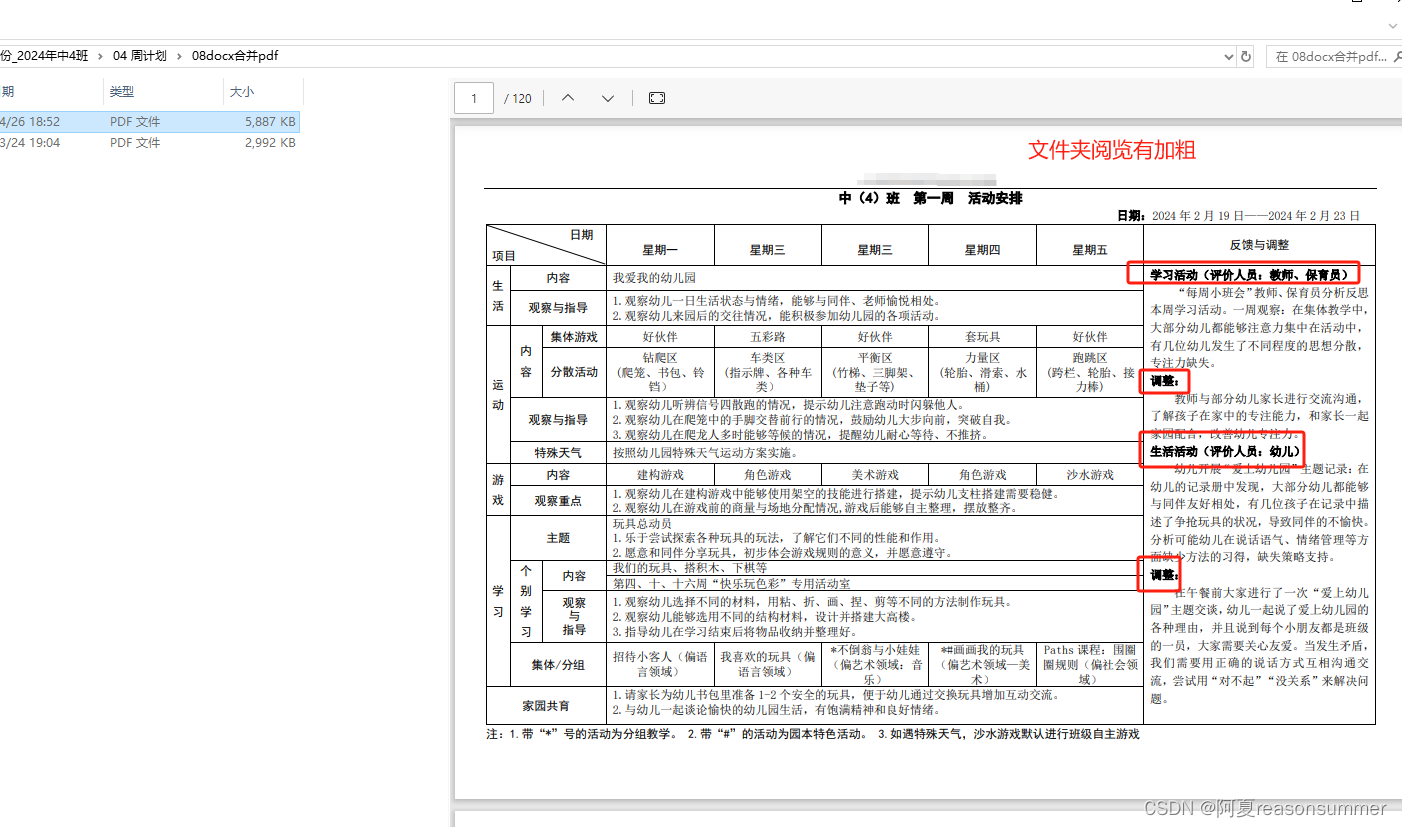Open the address bar history dropdown arrow

pos(1228,56)
